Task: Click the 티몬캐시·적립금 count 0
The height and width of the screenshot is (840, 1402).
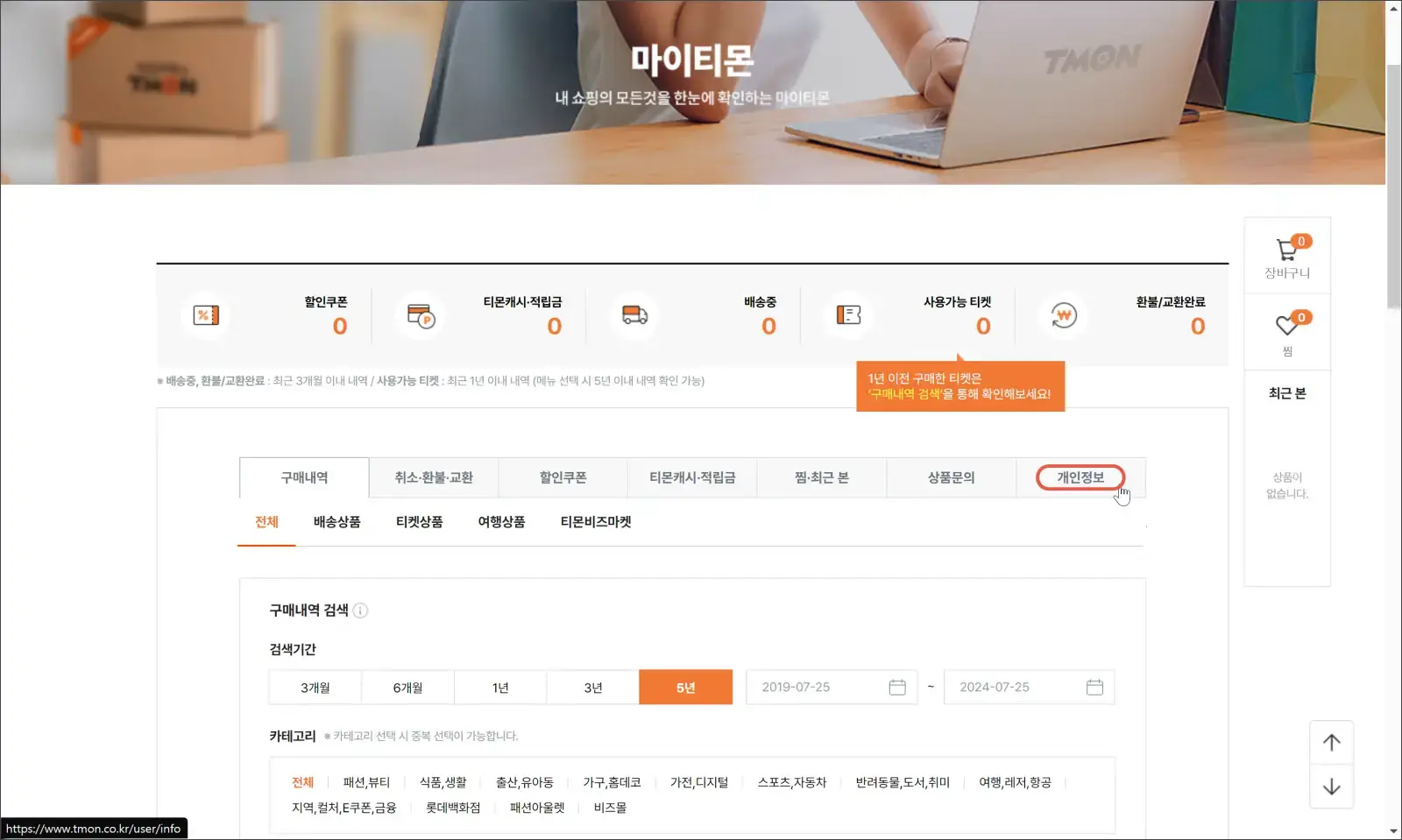Action: tap(555, 327)
